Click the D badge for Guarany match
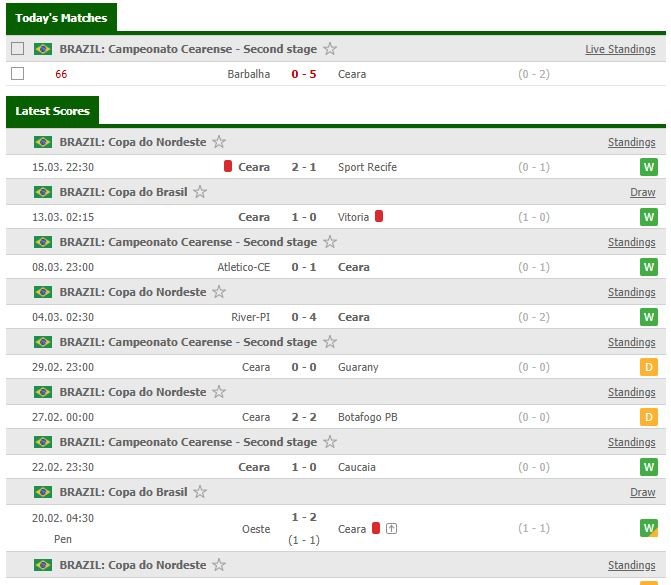Screen dimensions: 671x585 point(649,367)
